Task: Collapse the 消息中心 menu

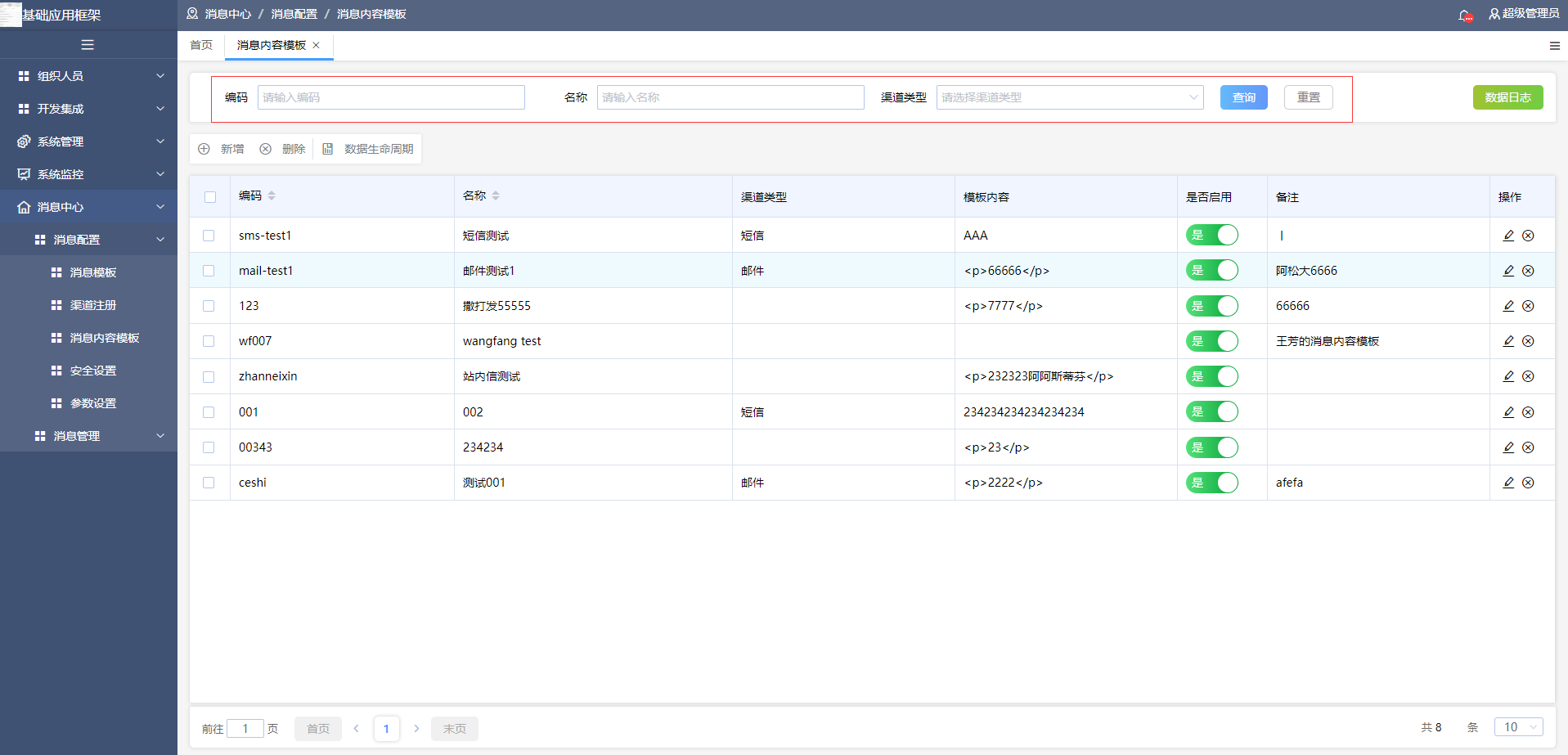Action: pyautogui.click(x=88, y=207)
